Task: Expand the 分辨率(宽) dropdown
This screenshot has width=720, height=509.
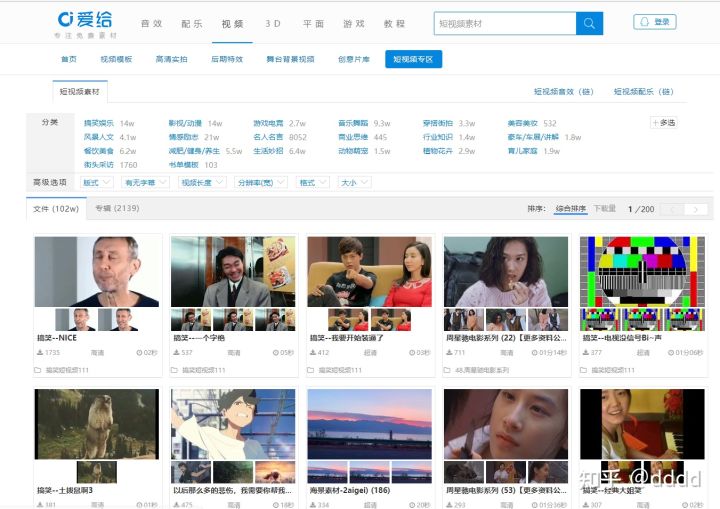Action: [x=261, y=182]
